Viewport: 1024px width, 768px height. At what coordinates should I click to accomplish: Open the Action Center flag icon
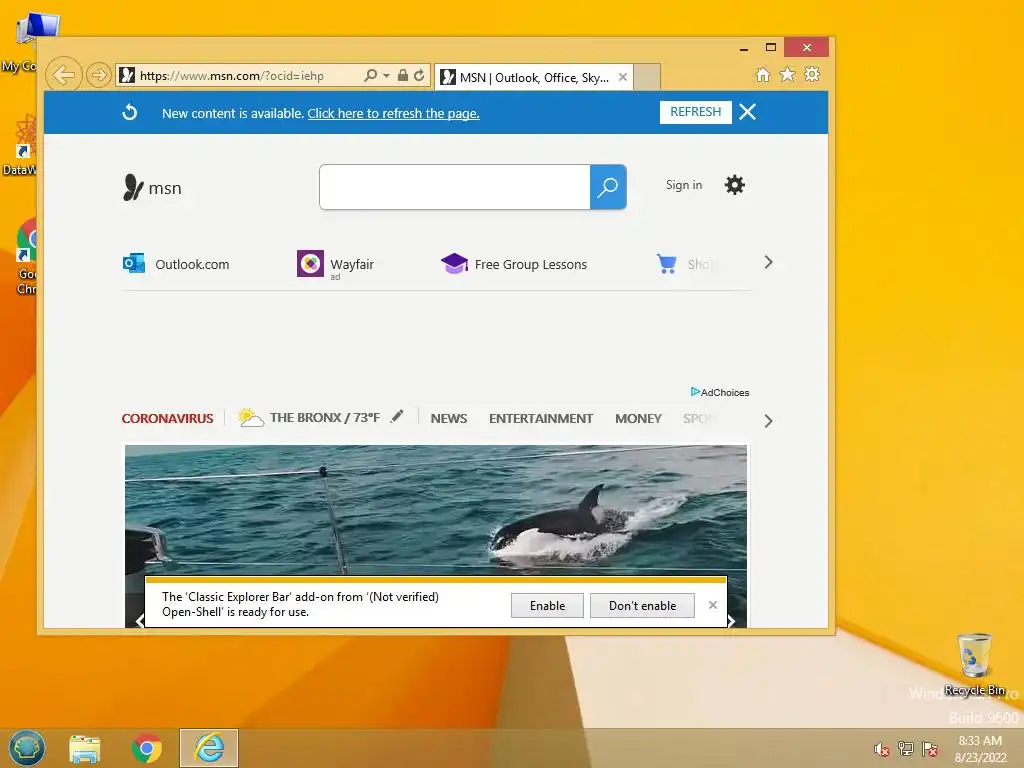(930, 748)
